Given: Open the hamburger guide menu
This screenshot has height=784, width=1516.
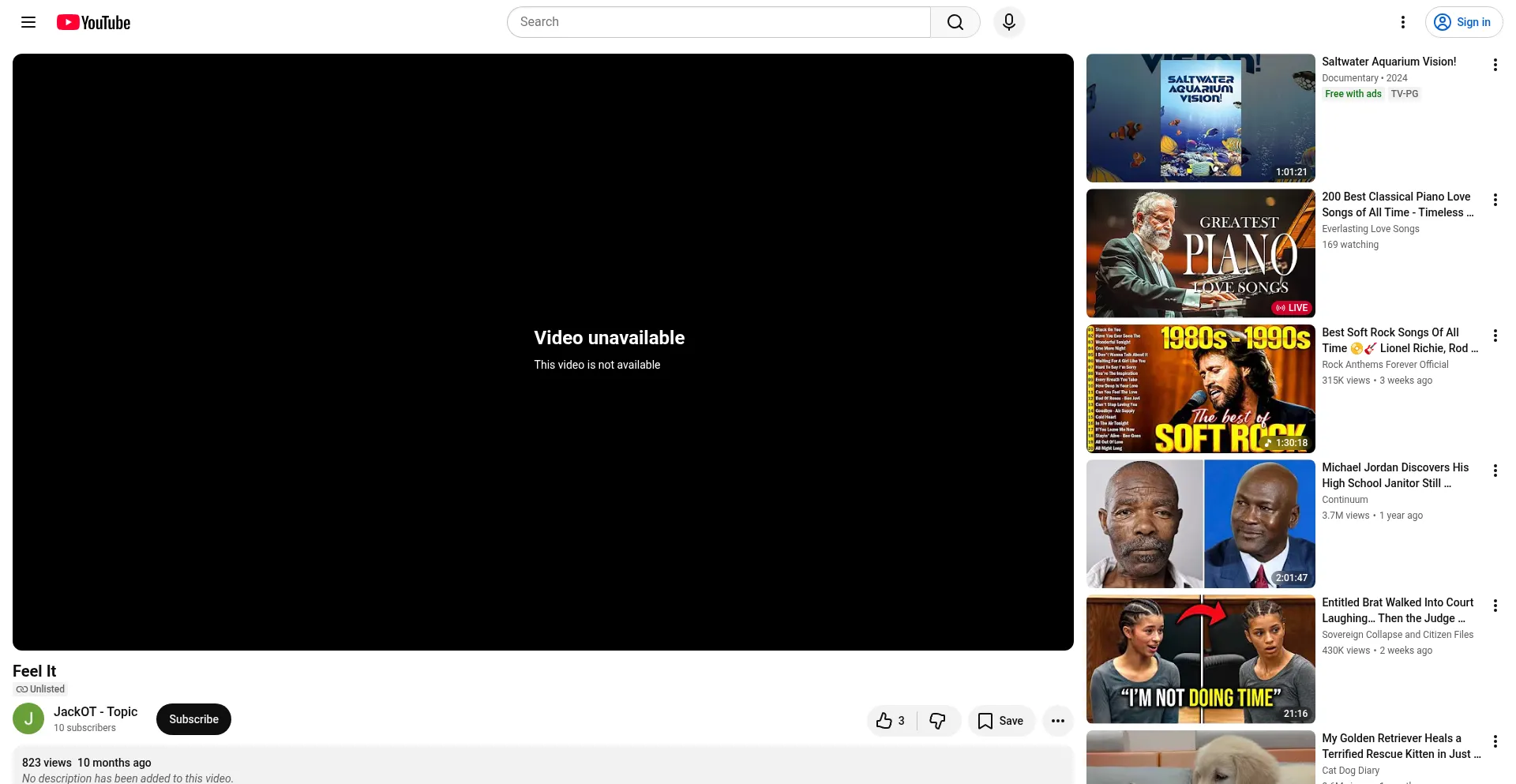Looking at the screenshot, I should tap(28, 22).
